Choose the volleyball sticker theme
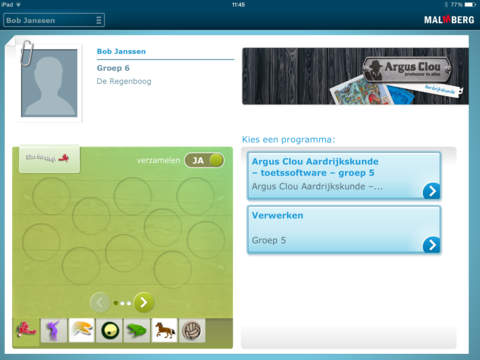Viewport: 480px width, 360px height. pyautogui.click(x=192, y=330)
